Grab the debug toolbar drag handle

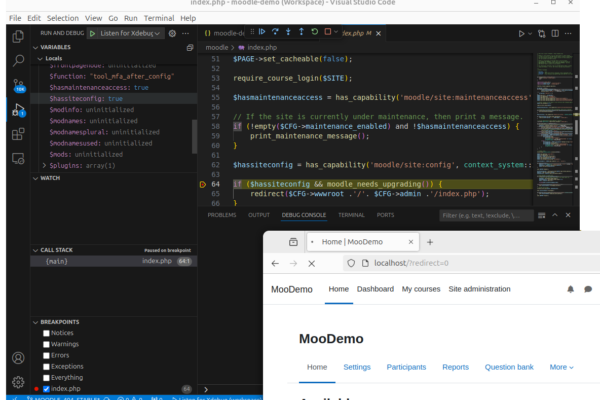coord(252,32)
